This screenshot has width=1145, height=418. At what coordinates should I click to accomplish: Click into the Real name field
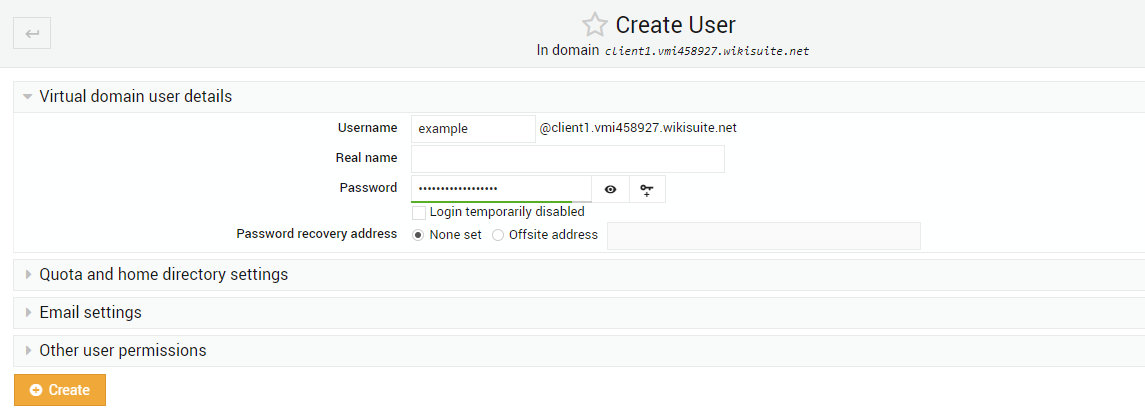568,159
